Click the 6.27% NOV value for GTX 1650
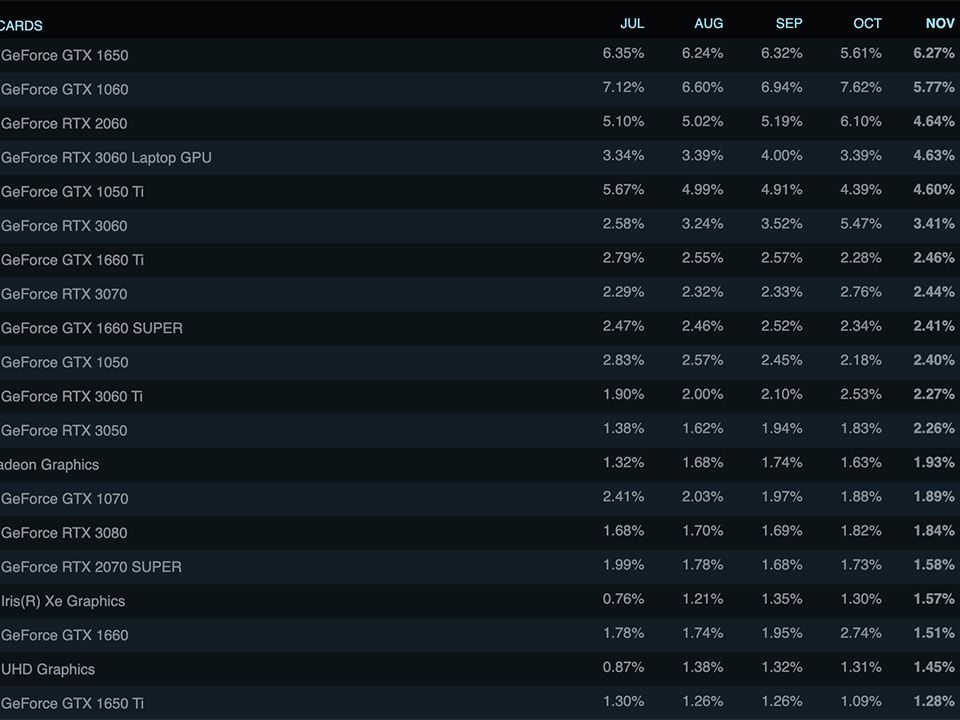 (933, 54)
